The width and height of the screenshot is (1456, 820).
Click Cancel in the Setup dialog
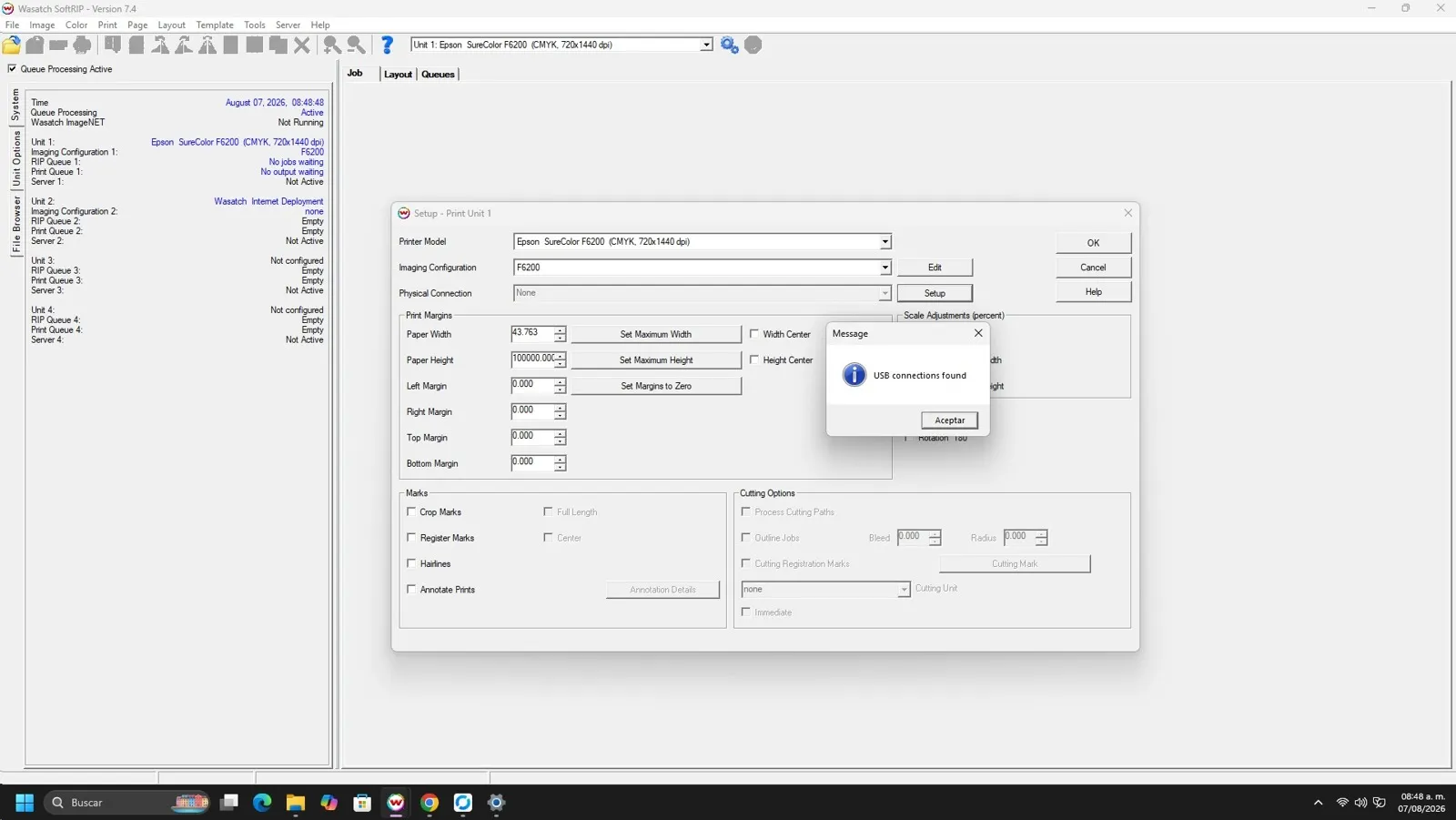[1093, 268]
